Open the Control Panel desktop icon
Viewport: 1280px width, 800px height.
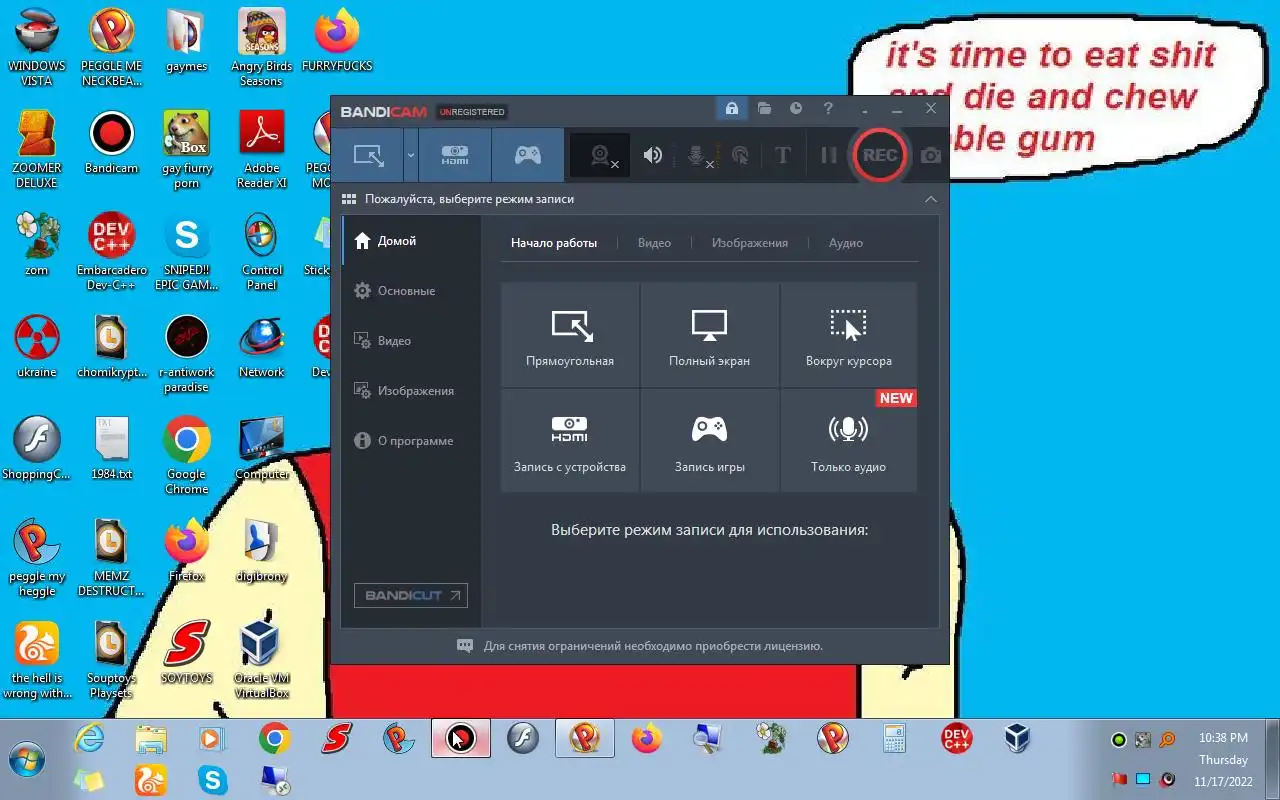pyautogui.click(x=262, y=251)
